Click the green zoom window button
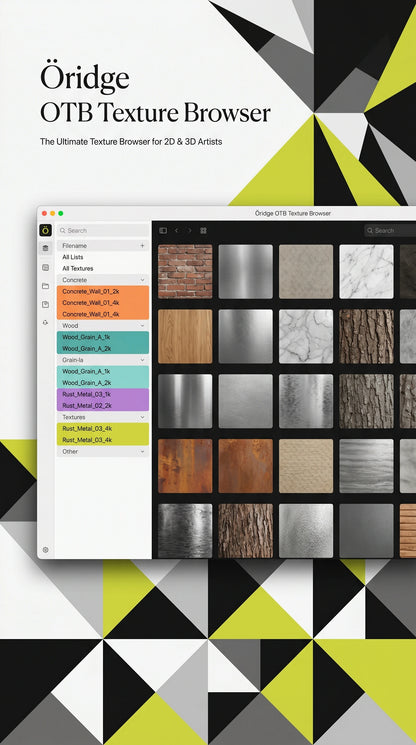Viewport: 416px width, 745px height. pyautogui.click(x=60, y=213)
